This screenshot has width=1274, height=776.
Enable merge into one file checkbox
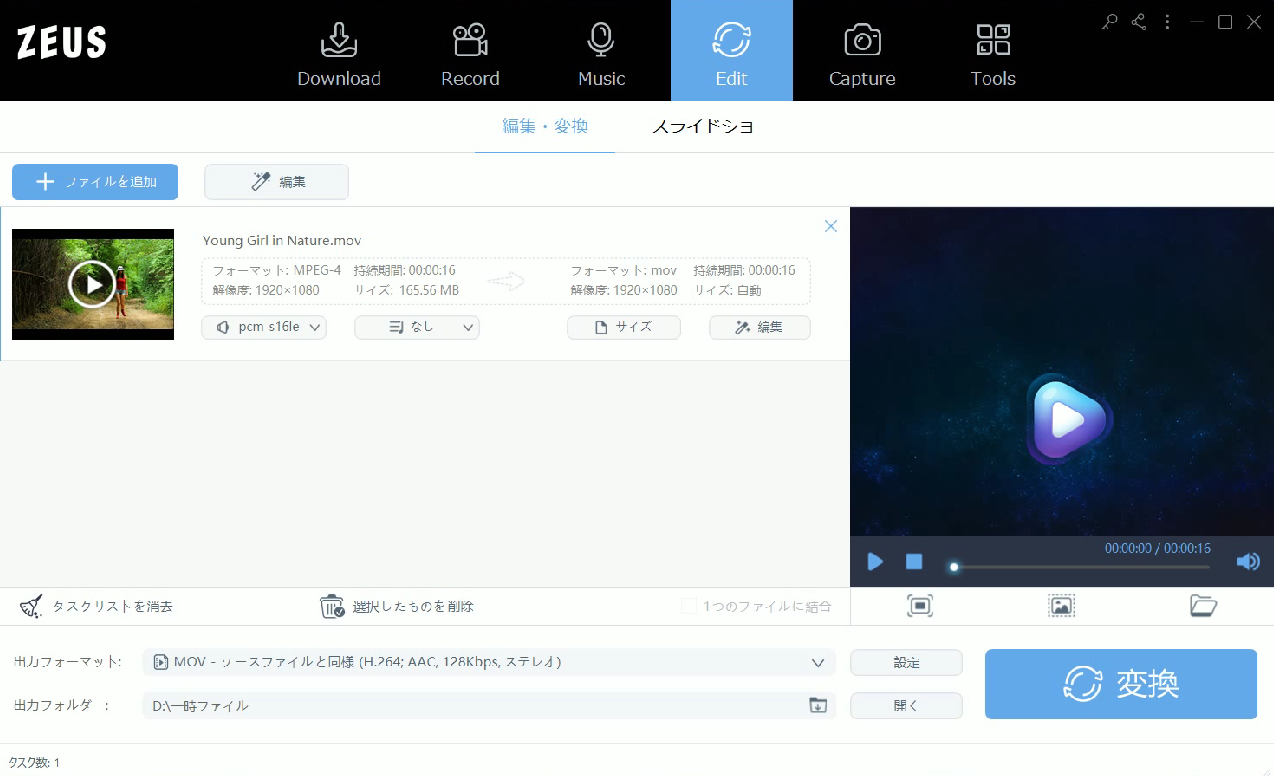coord(689,606)
